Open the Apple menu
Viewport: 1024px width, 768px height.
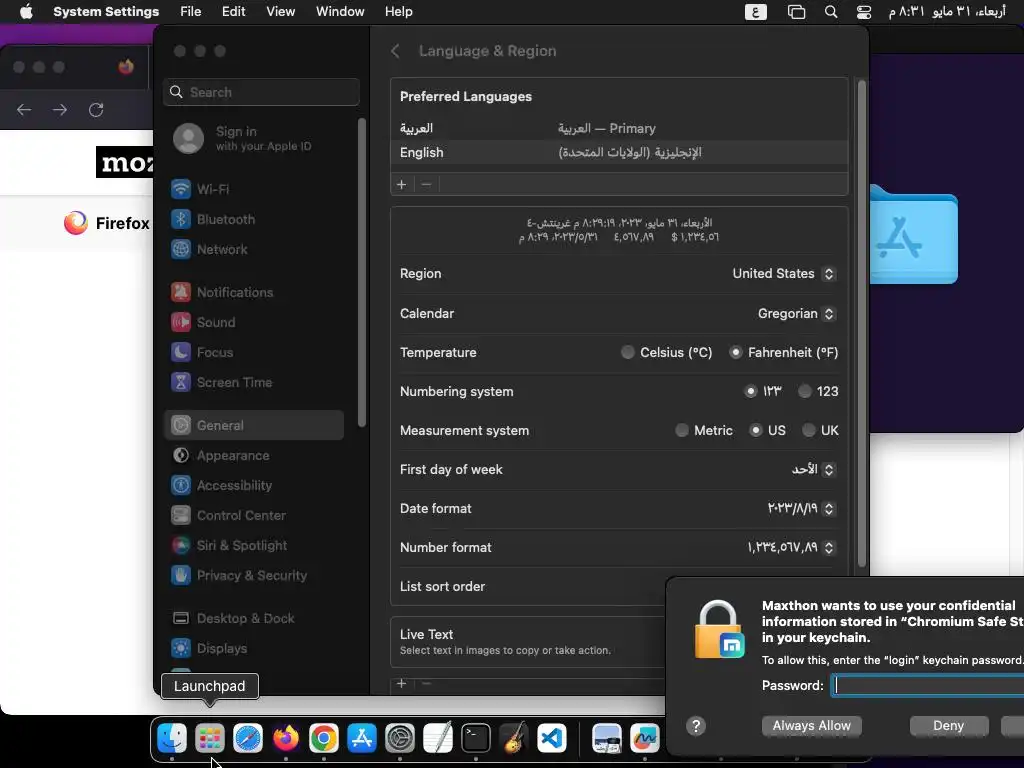tap(26, 12)
